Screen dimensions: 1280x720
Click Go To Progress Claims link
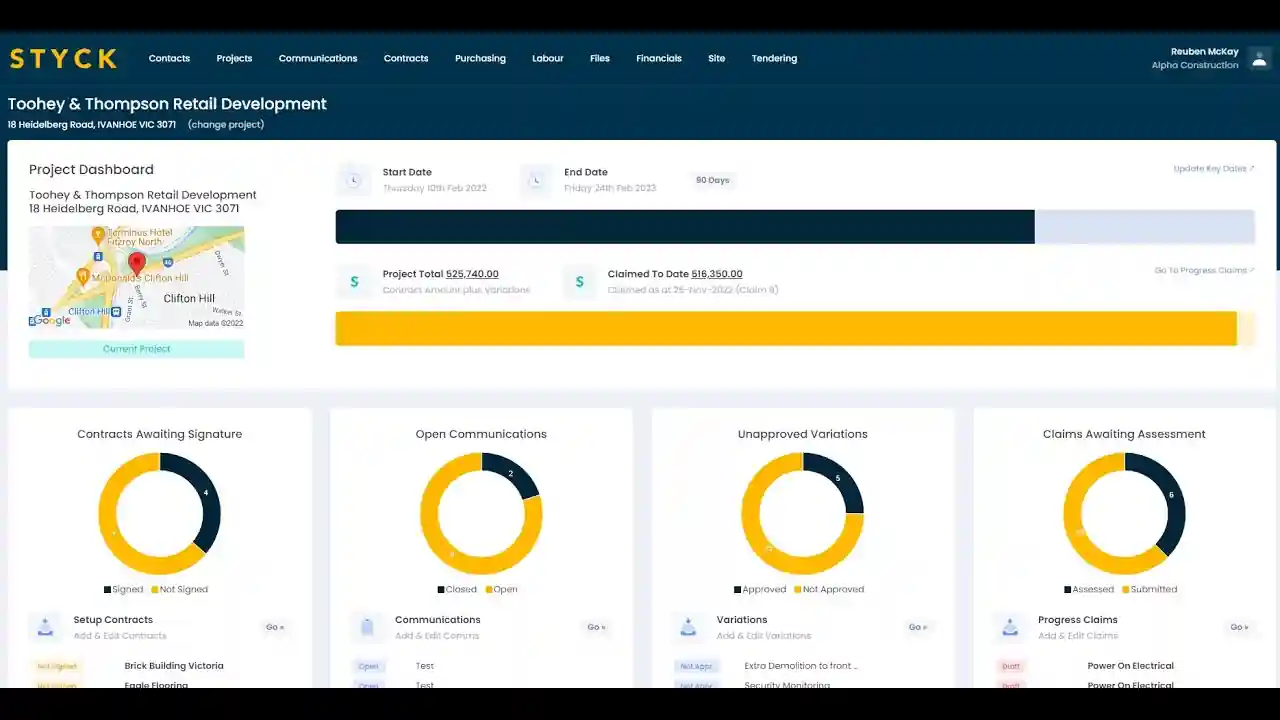1204,270
